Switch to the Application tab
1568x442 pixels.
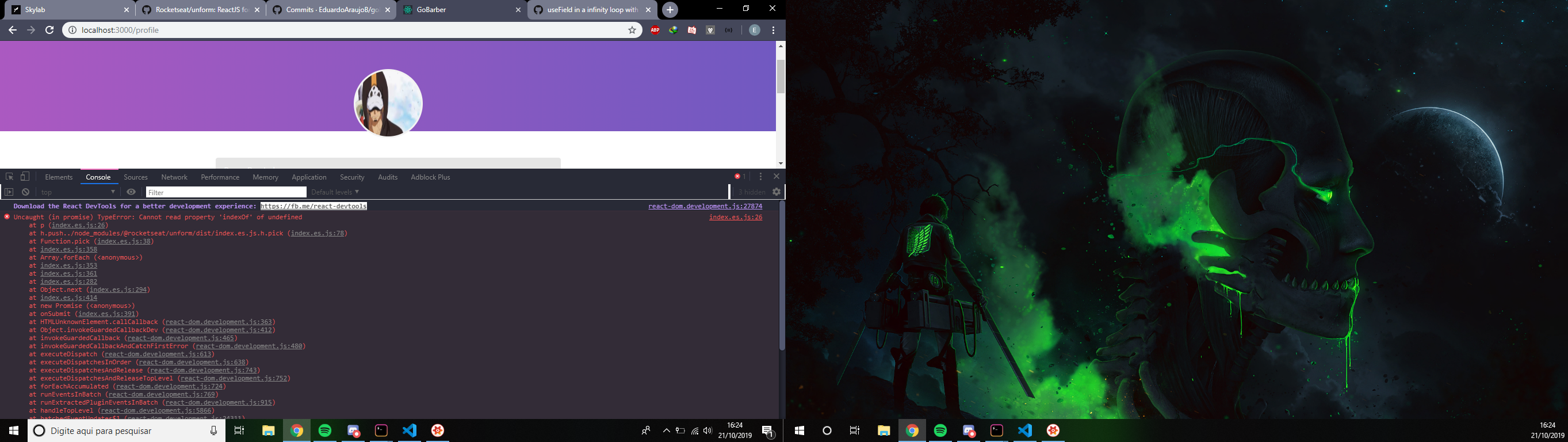[x=309, y=177]
